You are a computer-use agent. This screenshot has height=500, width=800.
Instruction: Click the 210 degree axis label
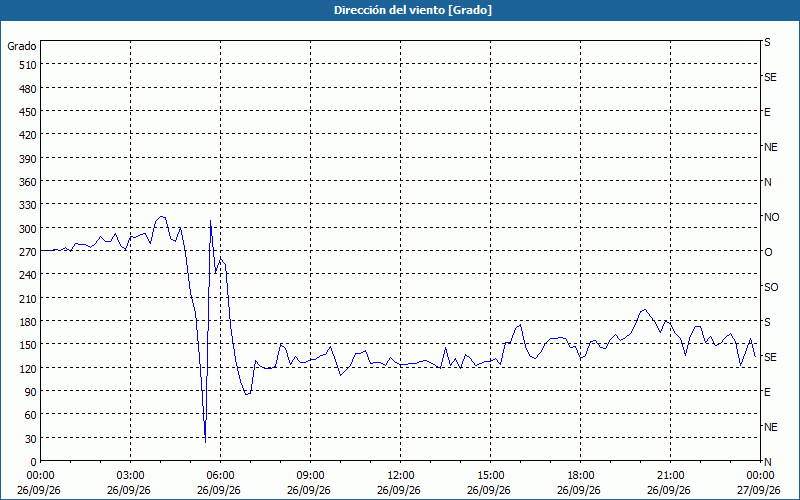click(x=28, y=298)
